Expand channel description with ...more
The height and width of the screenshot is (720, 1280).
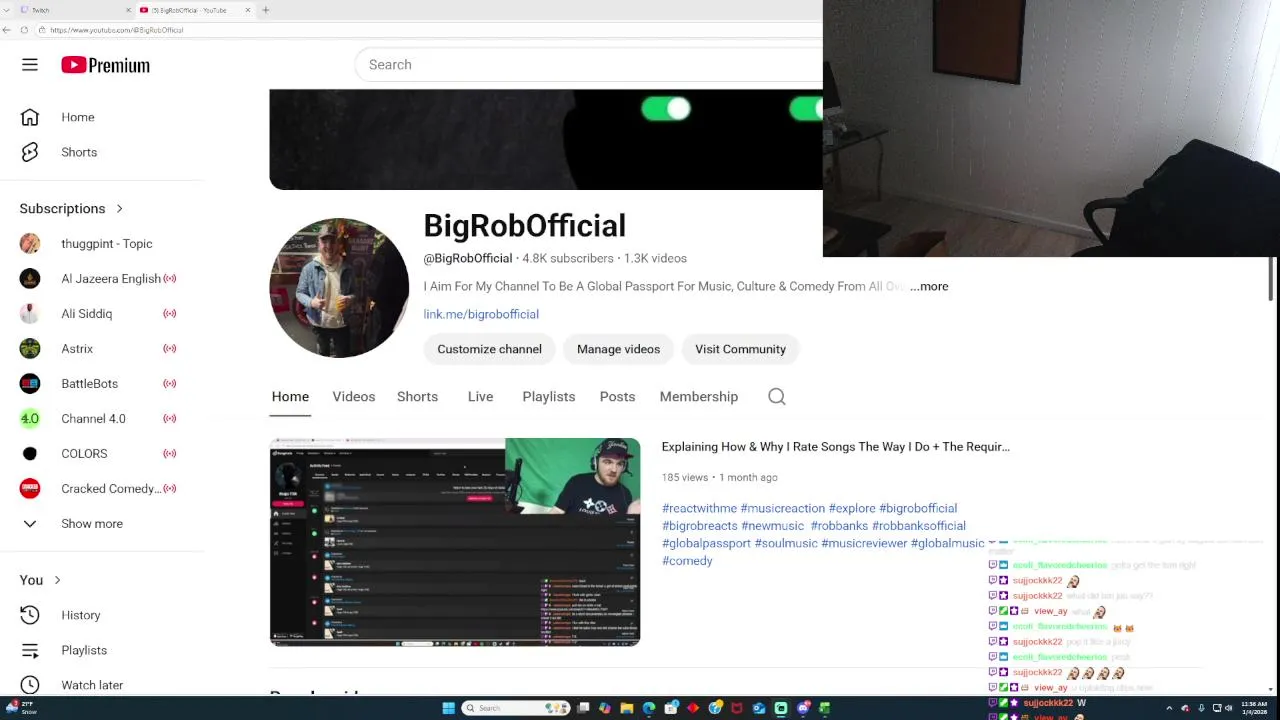pos(929,286)
